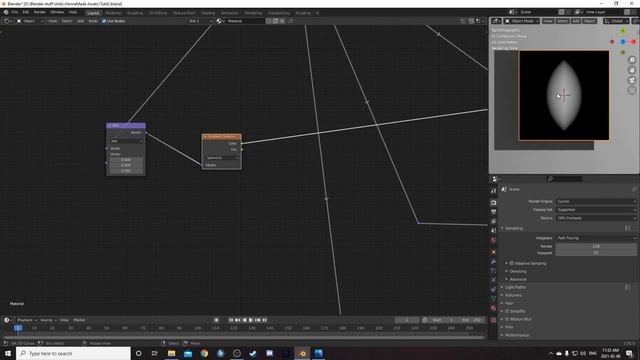The width and height of the screenshot is (640, 360).
Task: Play the timeline animation
Action: [251, 320]
